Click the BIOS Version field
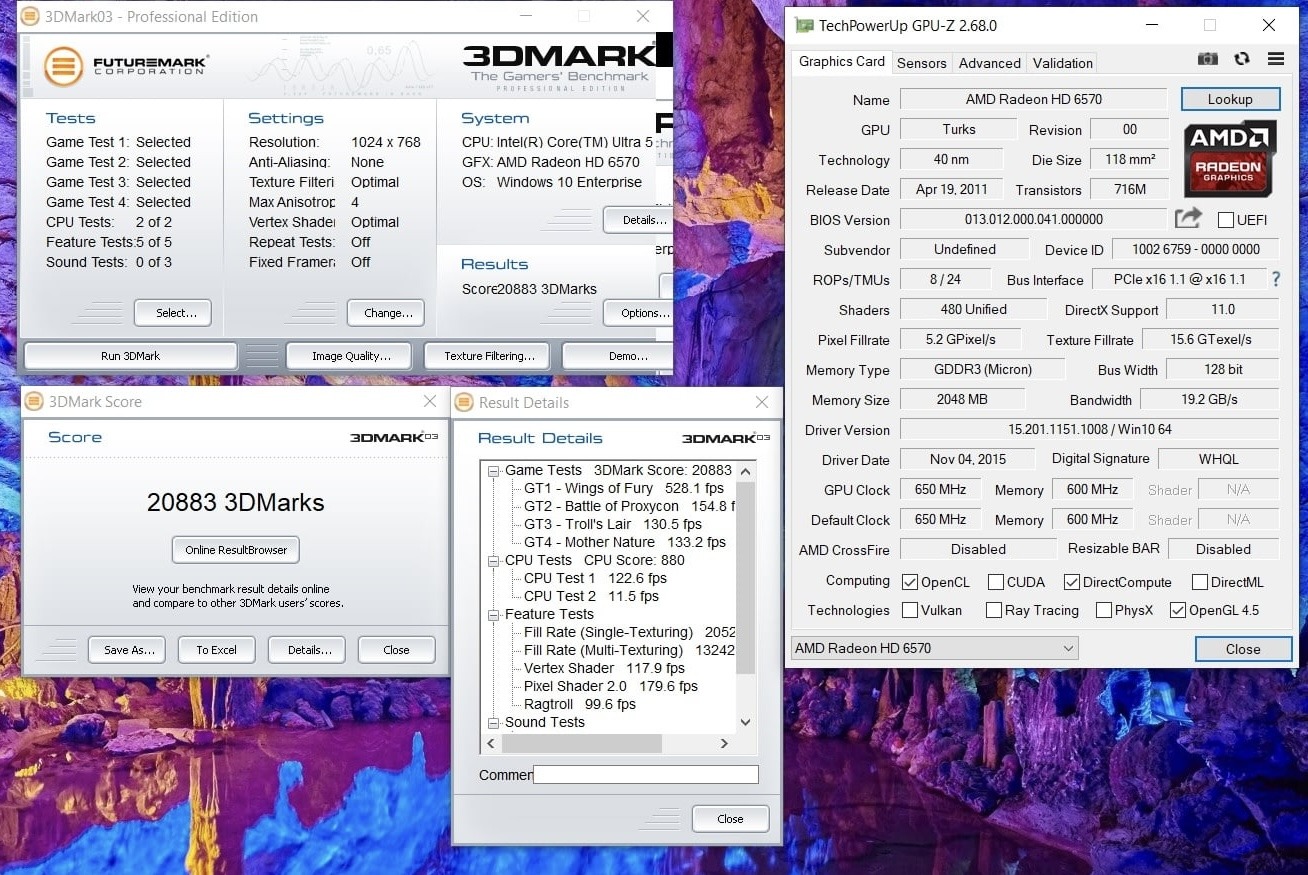The image size is (1308, 875). [x=1033, y=219]
